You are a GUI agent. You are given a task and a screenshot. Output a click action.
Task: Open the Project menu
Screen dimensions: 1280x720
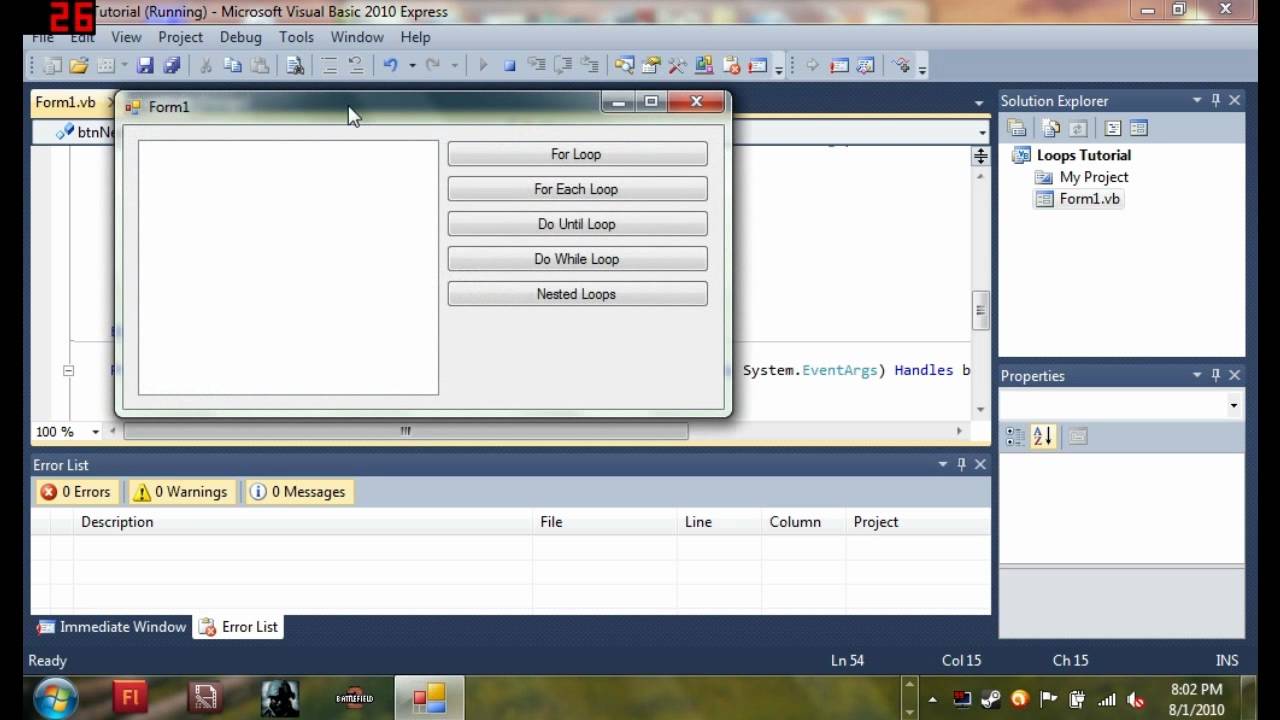180,37
